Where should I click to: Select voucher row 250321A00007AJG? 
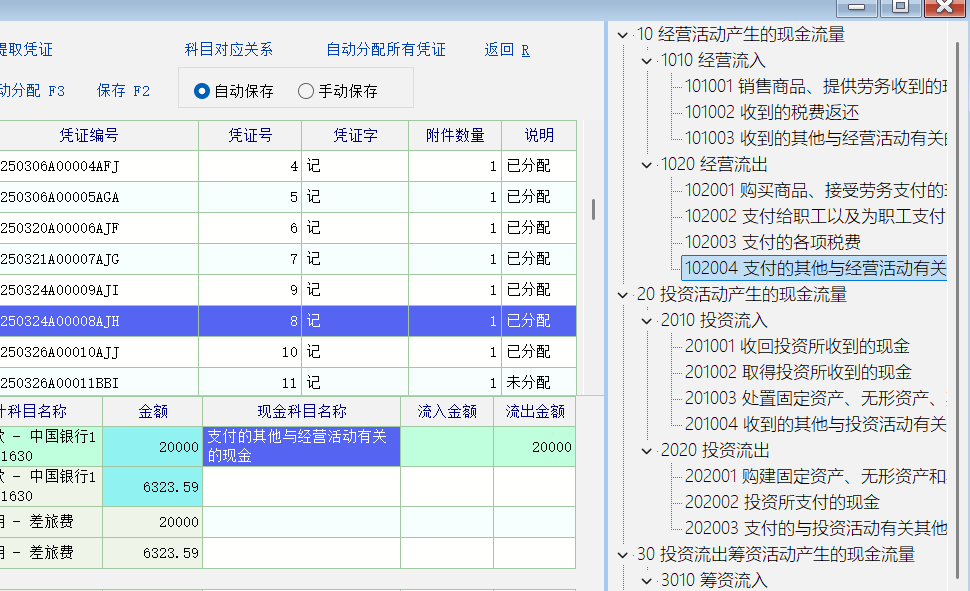click(288, 259)
